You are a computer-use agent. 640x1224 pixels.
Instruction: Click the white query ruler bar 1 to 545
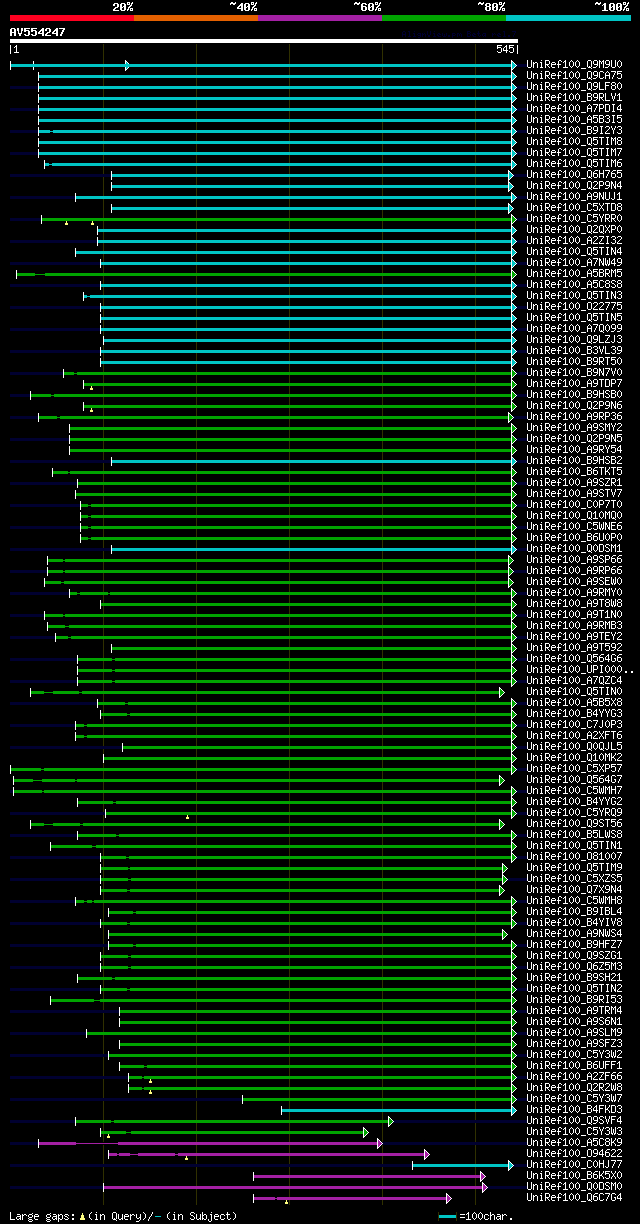click(263, 42)
